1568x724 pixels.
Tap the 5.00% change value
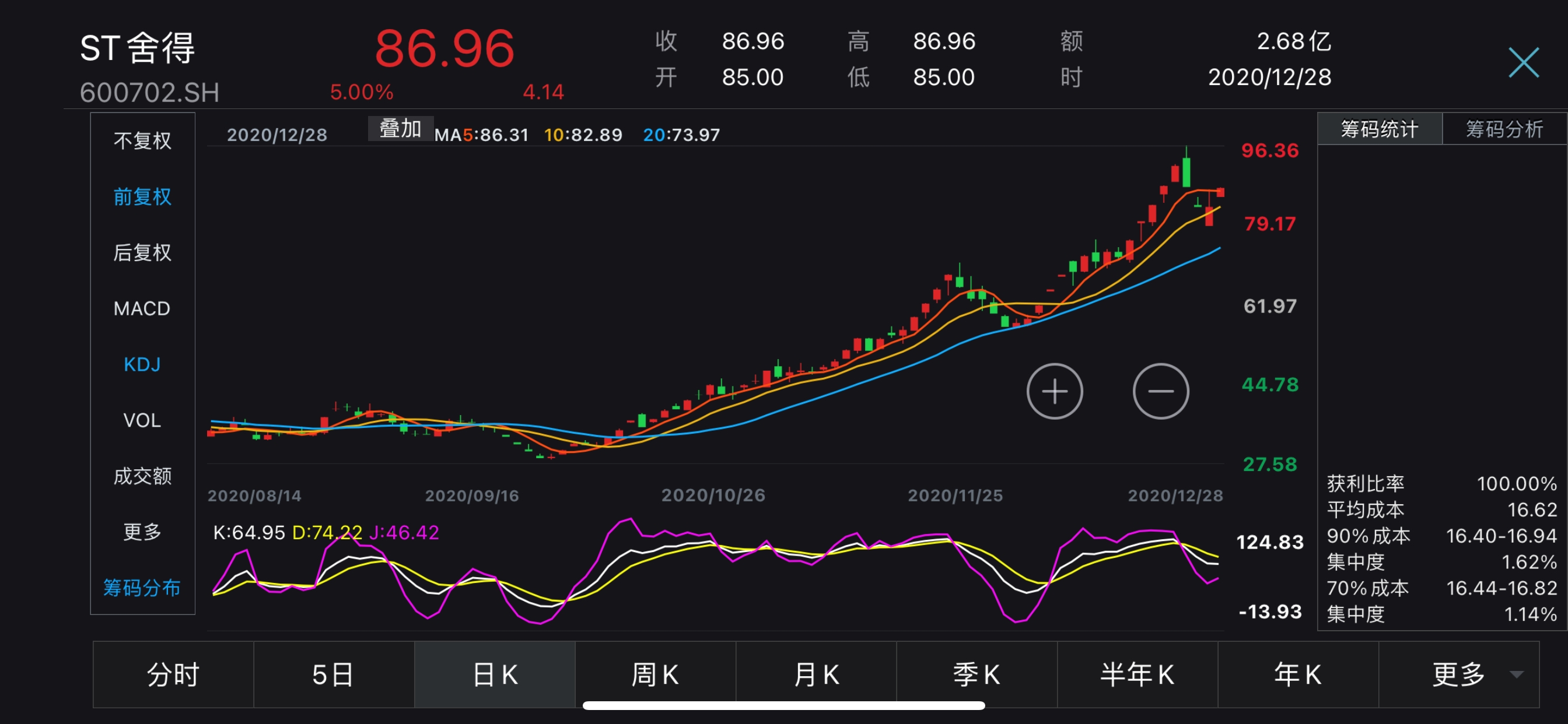click(x=362, y=92)
